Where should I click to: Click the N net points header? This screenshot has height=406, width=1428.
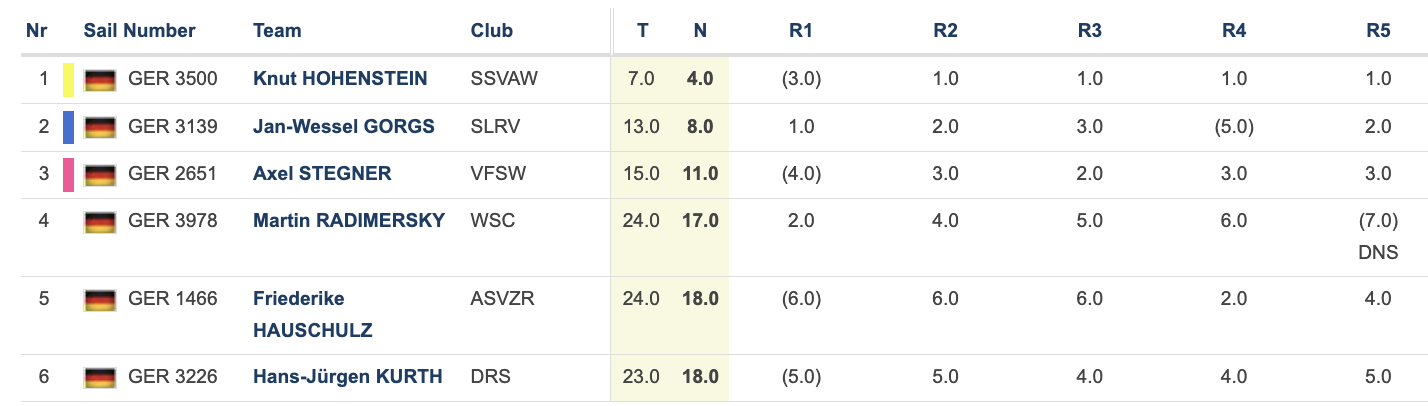click(x=700, y=31)
